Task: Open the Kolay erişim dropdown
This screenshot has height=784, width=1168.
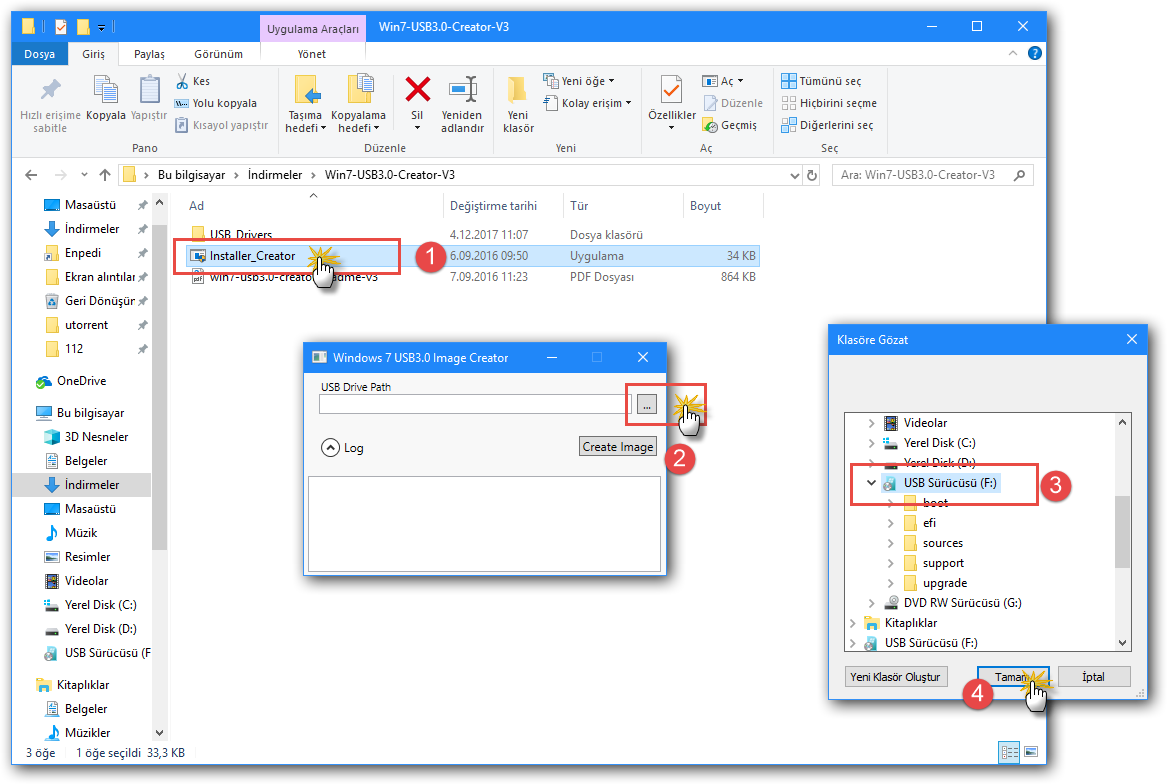Action: [588, 104]
